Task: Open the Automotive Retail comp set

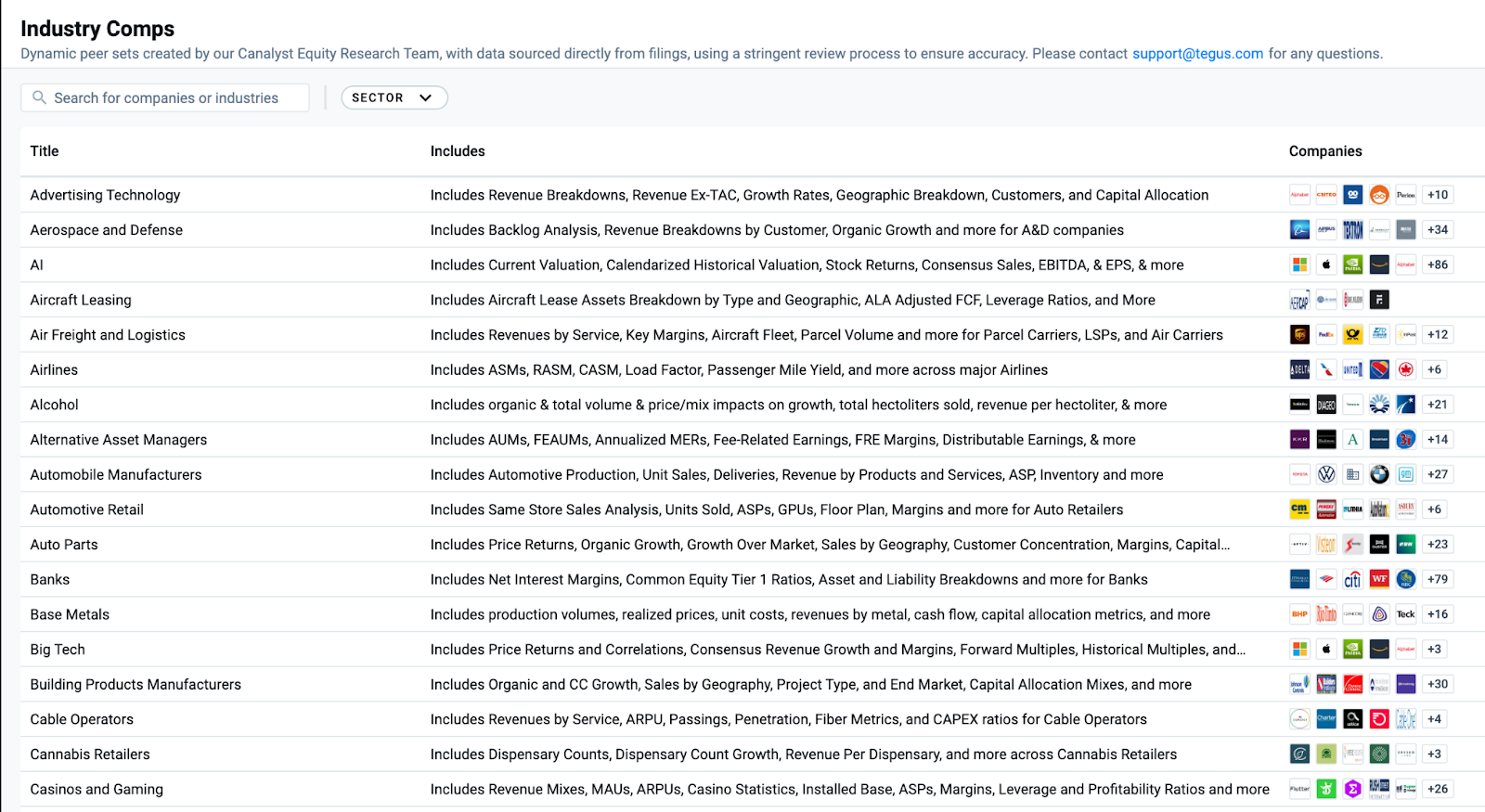Action: coord(86,509)
